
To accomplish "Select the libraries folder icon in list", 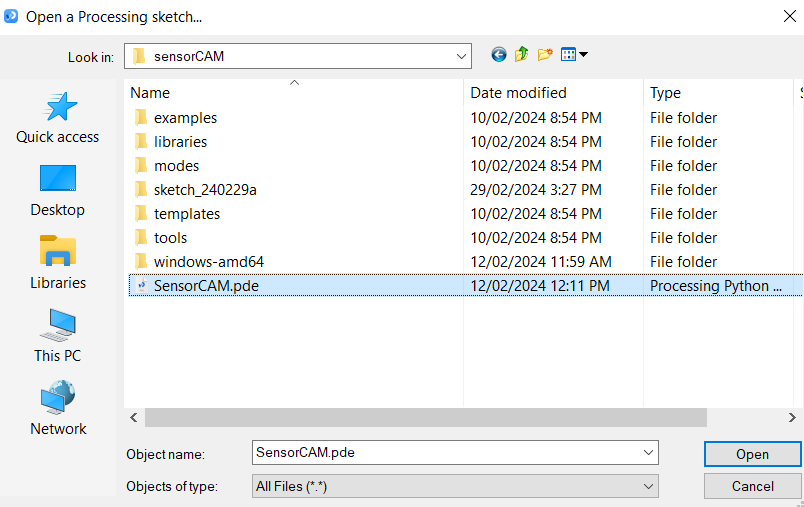I will tap(140, 141).
